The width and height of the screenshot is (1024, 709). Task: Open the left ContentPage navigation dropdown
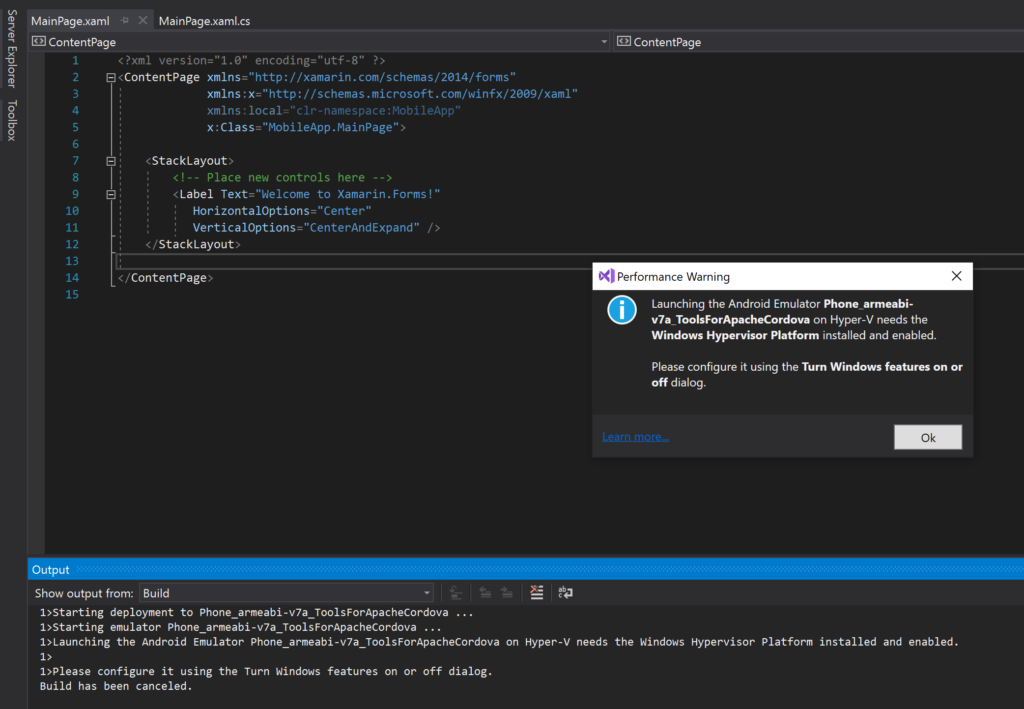pyautogui.click(x=603, y=43)
